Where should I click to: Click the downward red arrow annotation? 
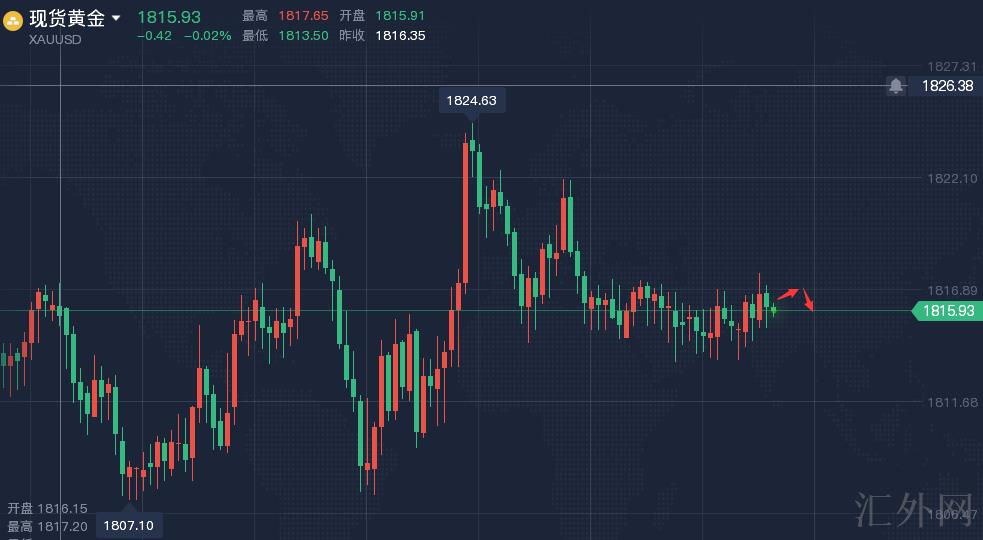[808, 299]
